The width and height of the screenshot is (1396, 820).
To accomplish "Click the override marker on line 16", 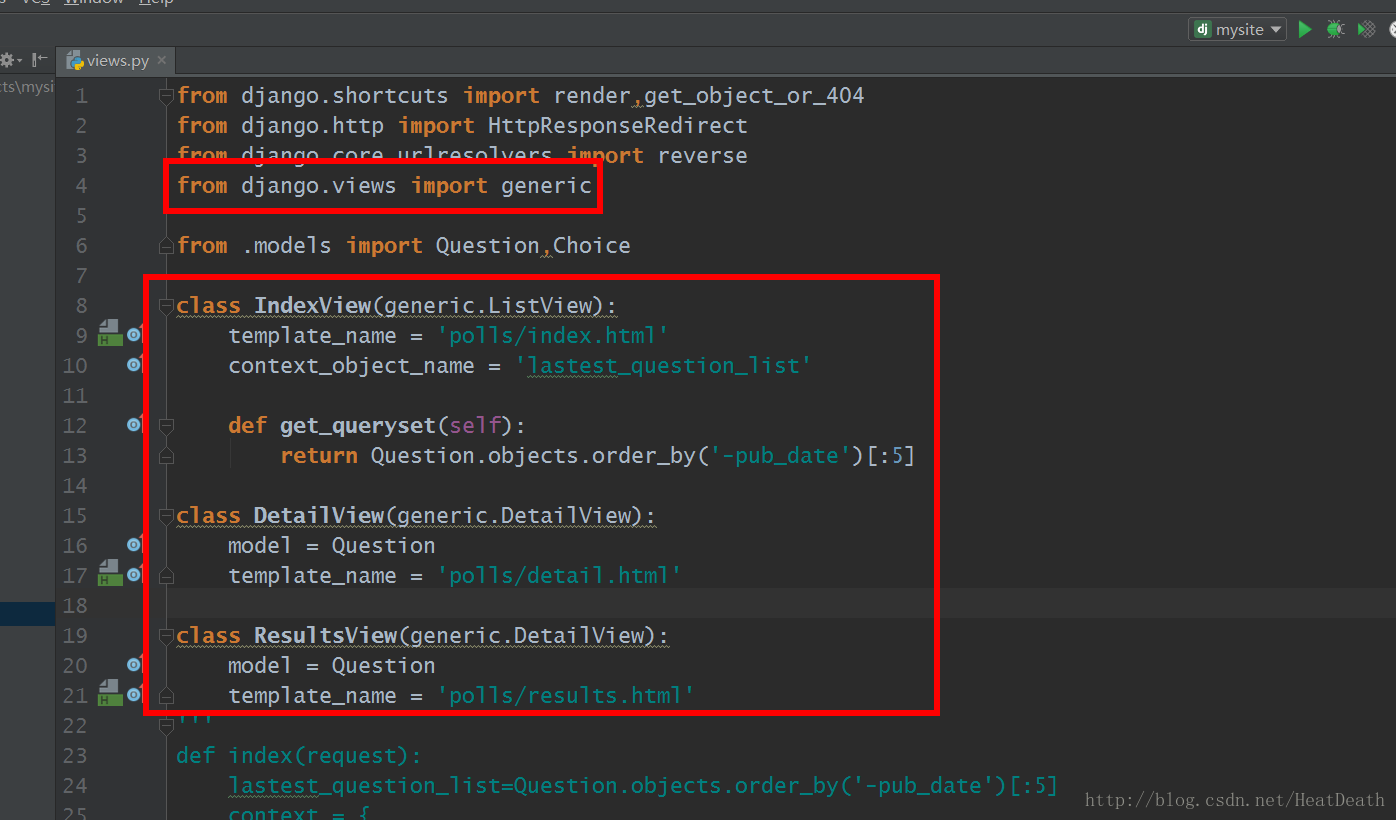I will [134, 545].
